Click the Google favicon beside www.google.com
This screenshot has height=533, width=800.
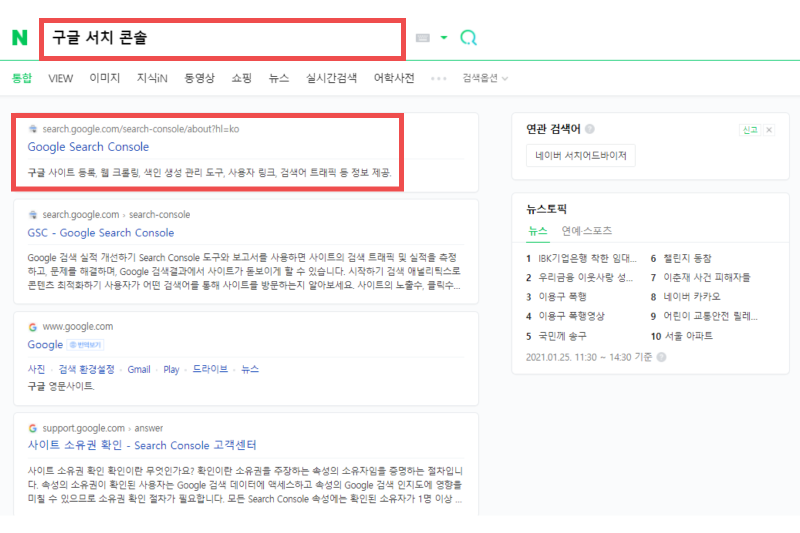coord(33,327)
